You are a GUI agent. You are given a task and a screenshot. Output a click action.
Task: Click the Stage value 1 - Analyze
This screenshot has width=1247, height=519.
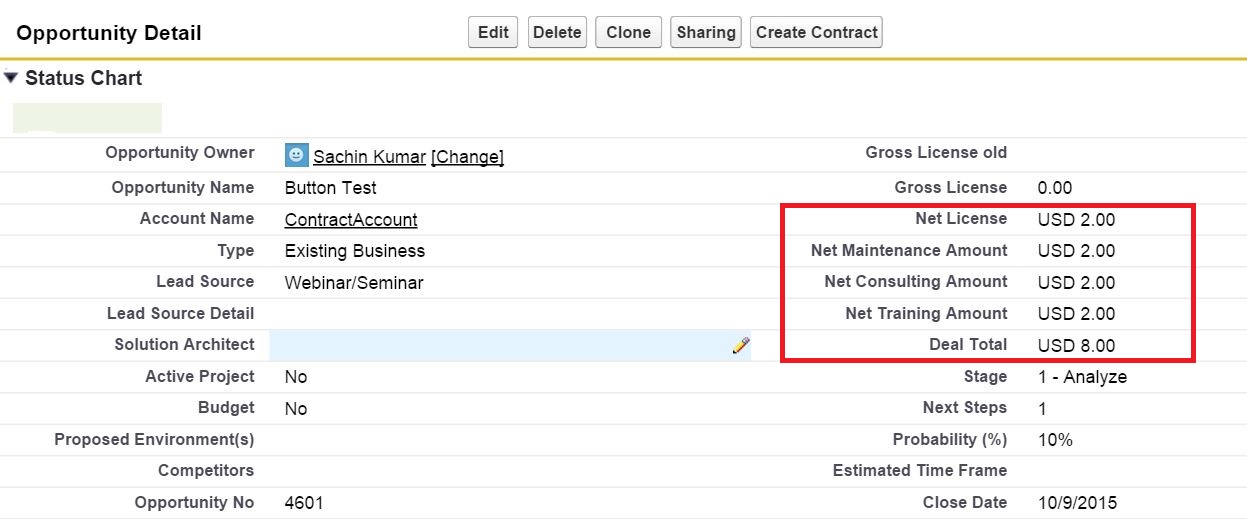pyautogui.click(x=1082, y=377)
